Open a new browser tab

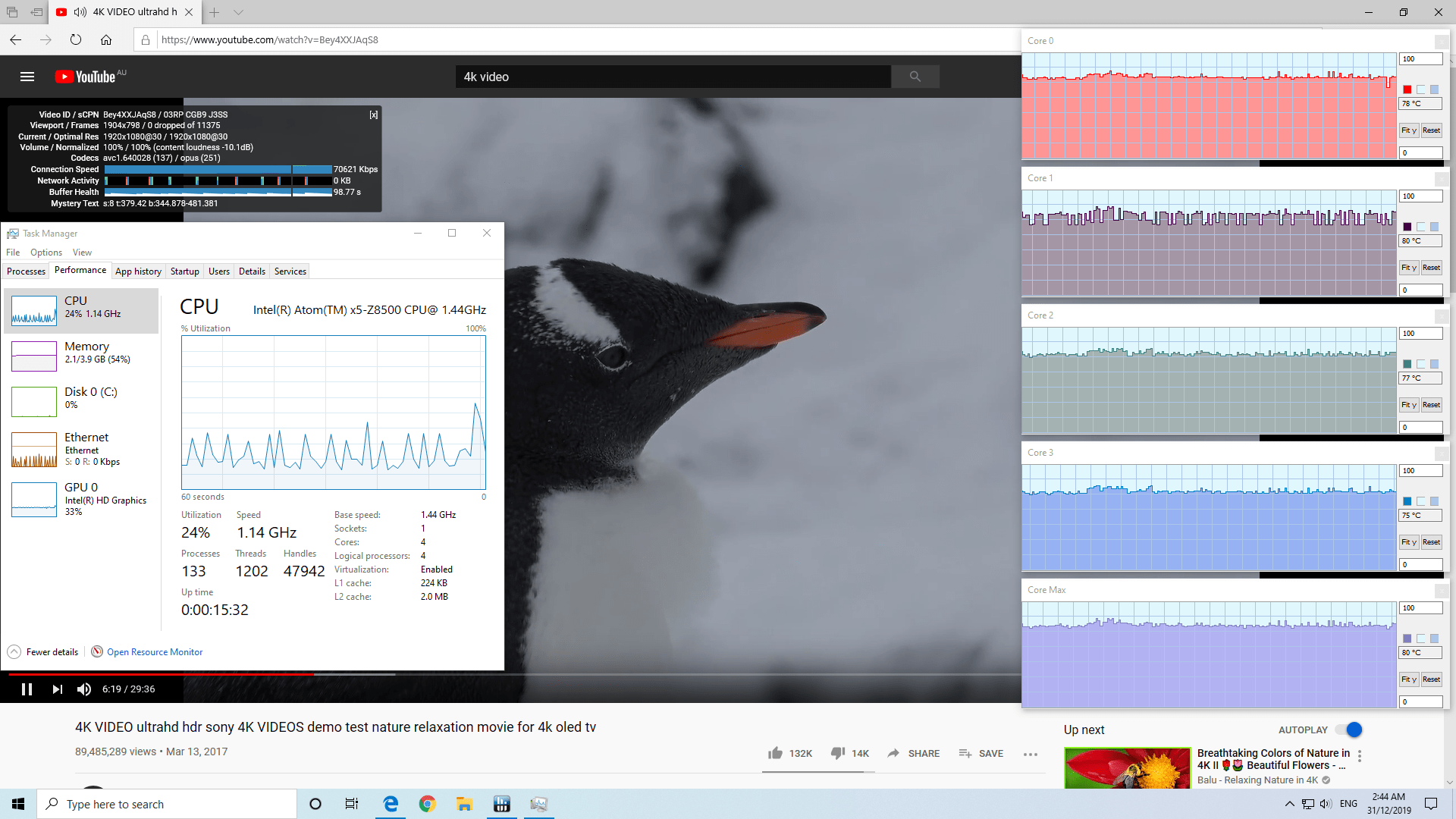point(215,12)
